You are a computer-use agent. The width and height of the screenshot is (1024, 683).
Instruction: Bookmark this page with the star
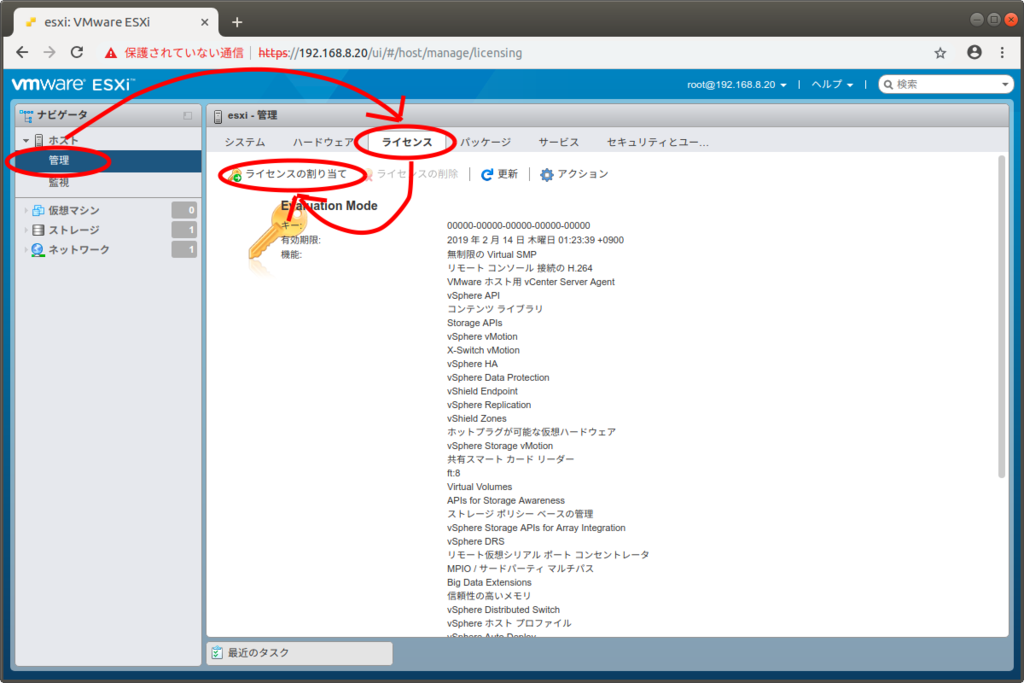click(940, 53)
